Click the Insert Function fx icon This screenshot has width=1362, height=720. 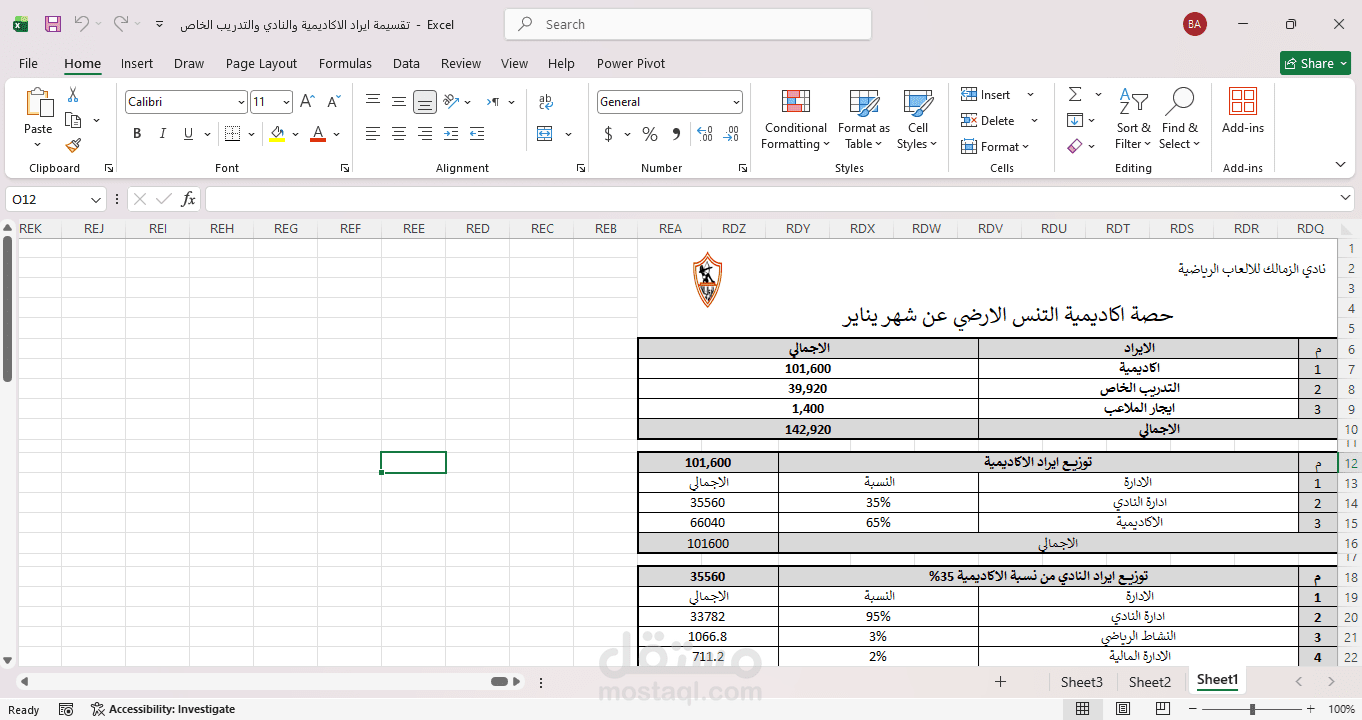pyautogui.click(x=188, y=200)
